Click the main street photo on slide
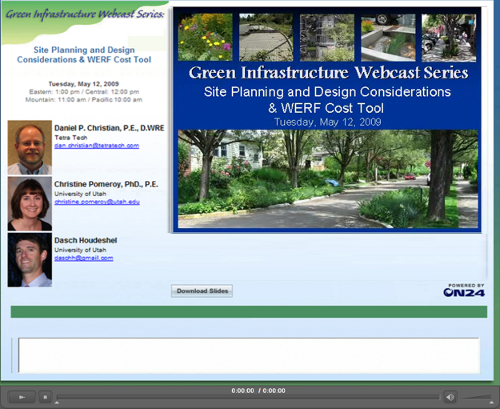500x409 pixels. pos(328,179)
